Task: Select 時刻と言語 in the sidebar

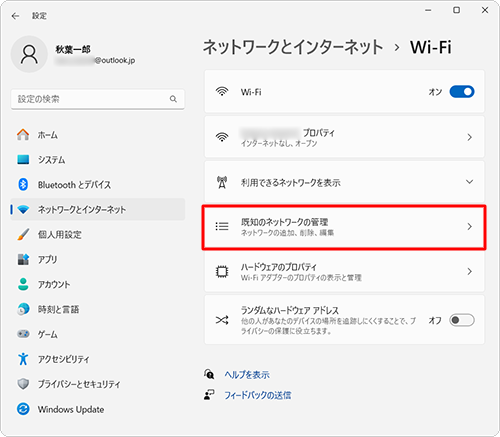Action: [98, 310]
